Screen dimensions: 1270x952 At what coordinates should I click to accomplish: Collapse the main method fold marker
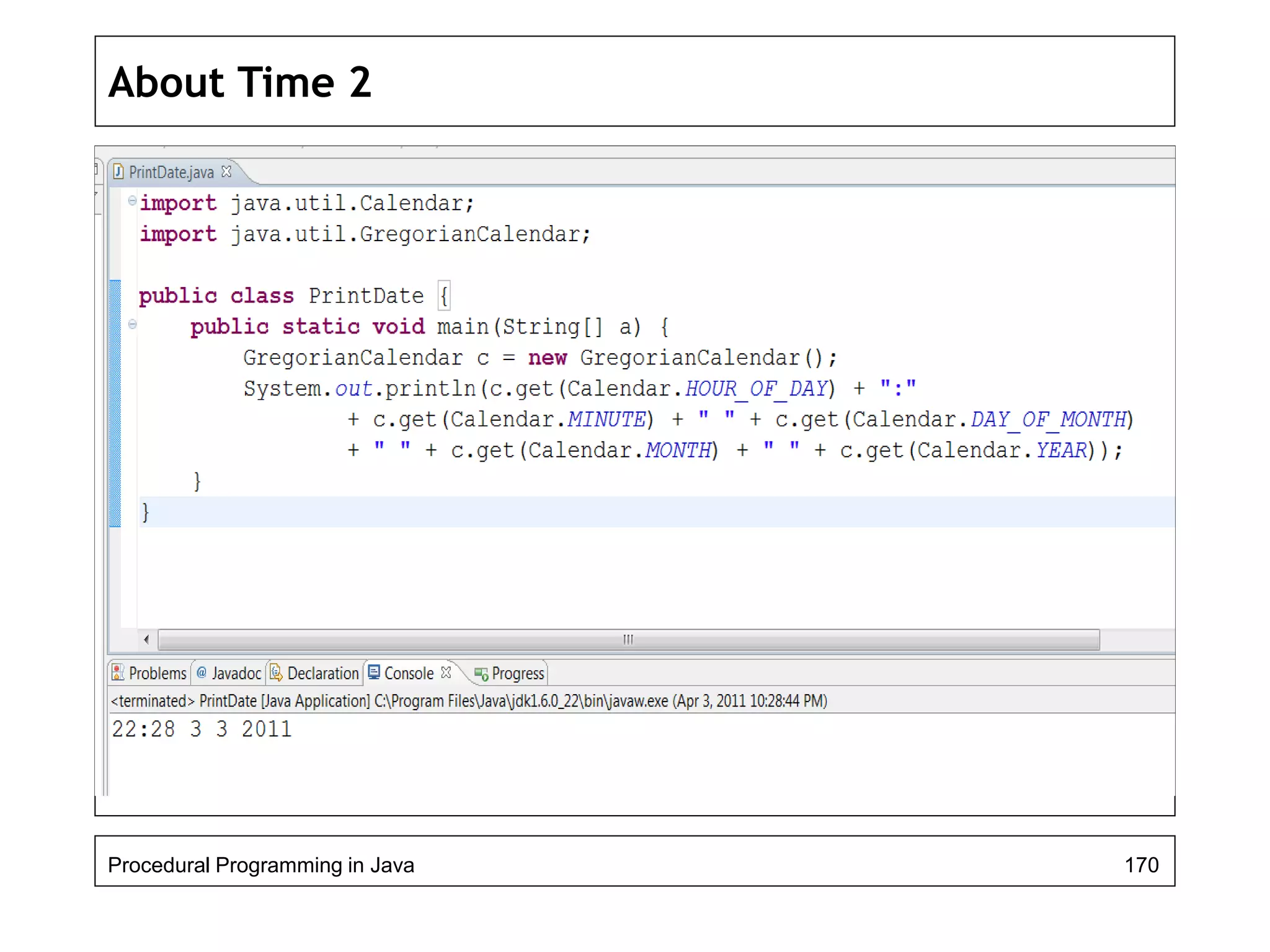(132, 324)
